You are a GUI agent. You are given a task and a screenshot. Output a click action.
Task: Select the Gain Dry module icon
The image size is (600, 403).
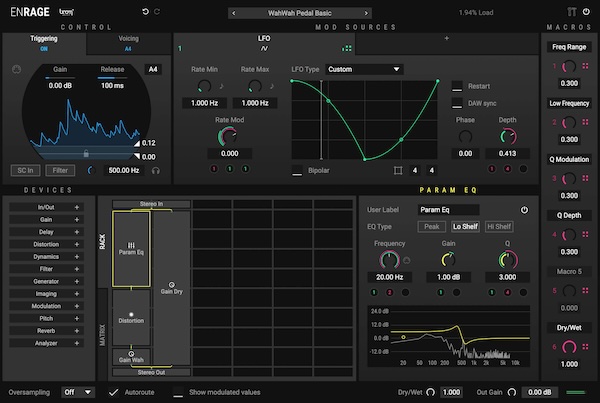171,285
